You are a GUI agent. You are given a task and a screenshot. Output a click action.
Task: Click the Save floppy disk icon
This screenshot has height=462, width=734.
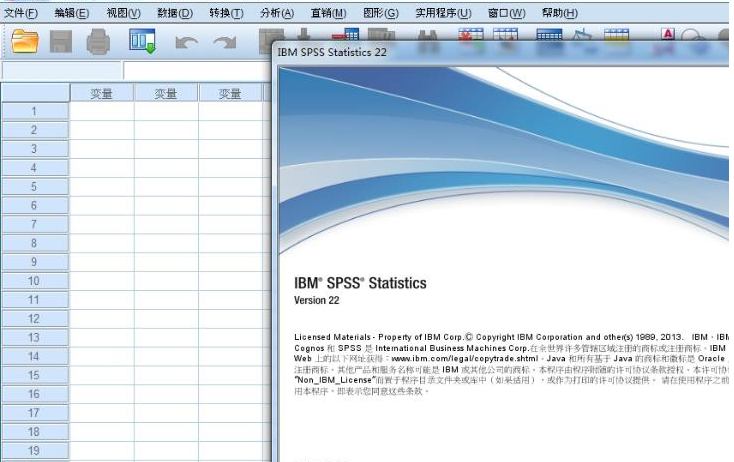point(61,42)
